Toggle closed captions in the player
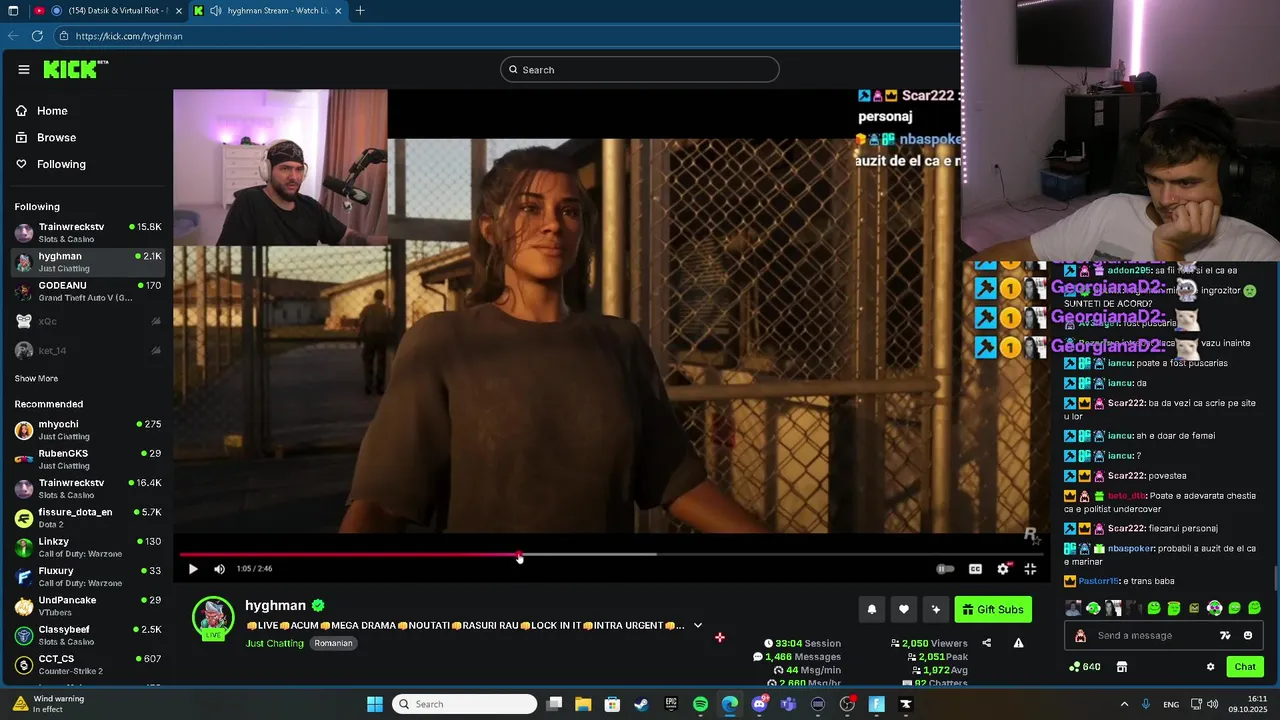 [975, 569]
